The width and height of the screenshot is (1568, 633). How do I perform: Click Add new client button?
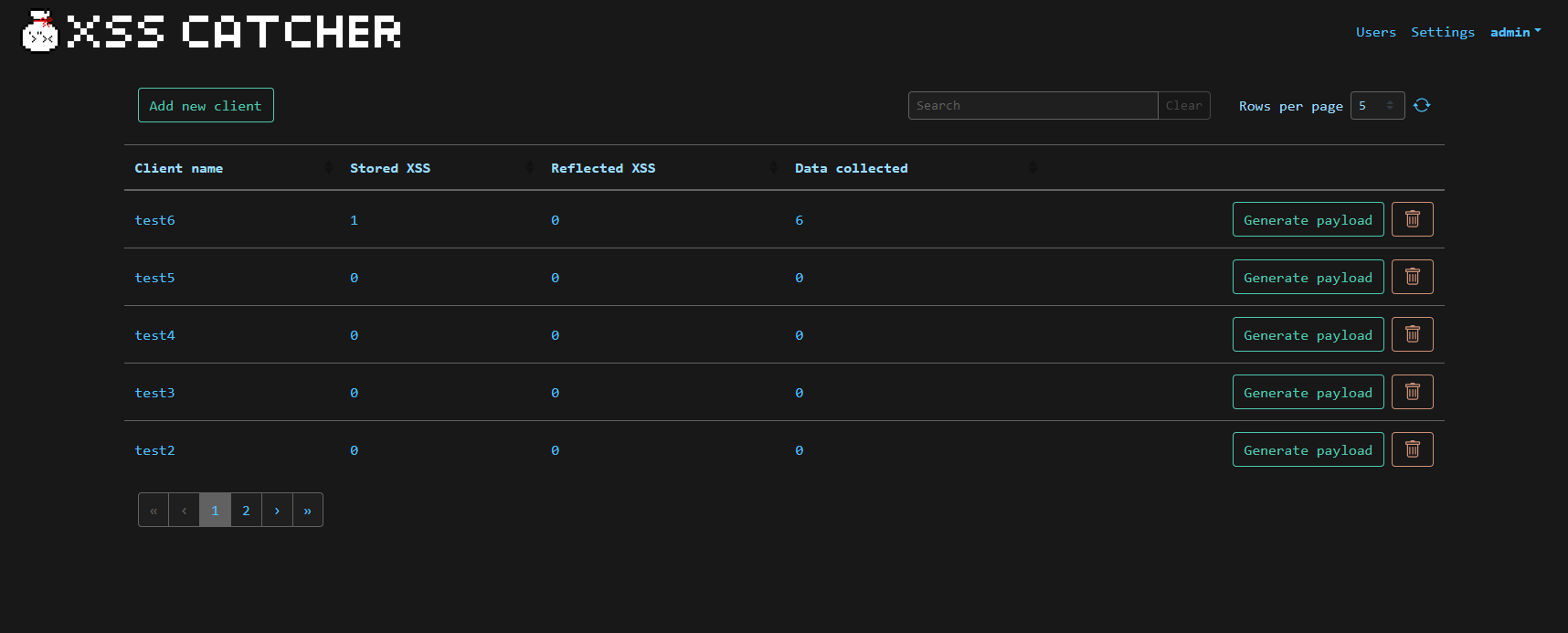coord(206,105)
